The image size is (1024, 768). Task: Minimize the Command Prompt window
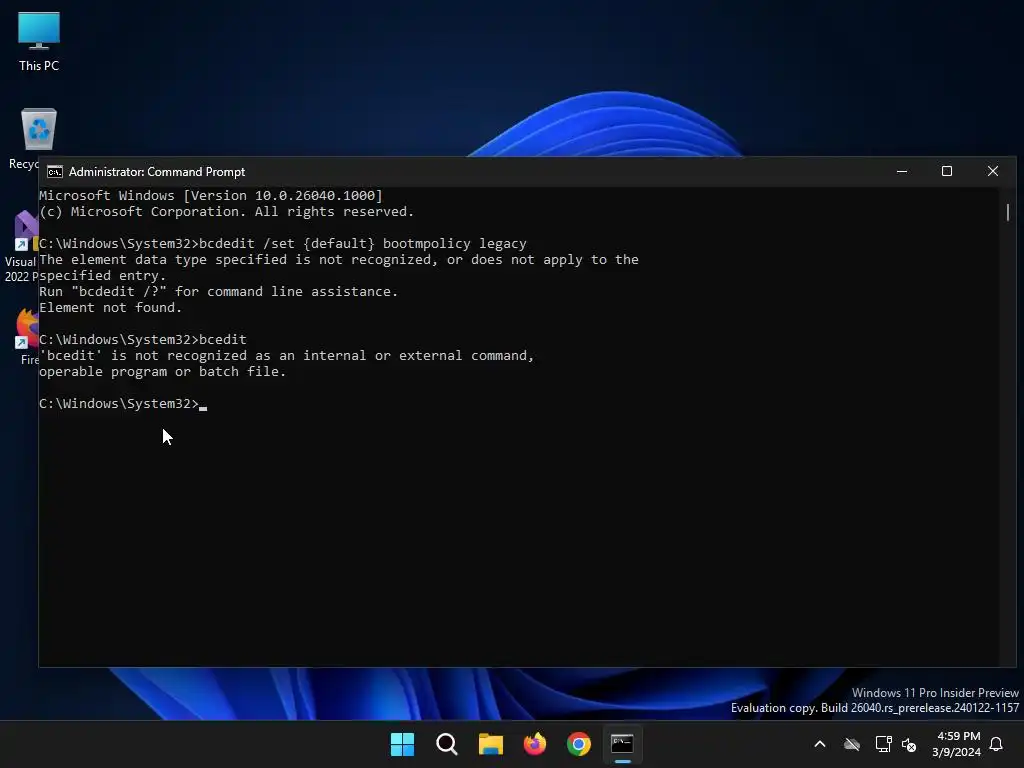click(902, 171)
